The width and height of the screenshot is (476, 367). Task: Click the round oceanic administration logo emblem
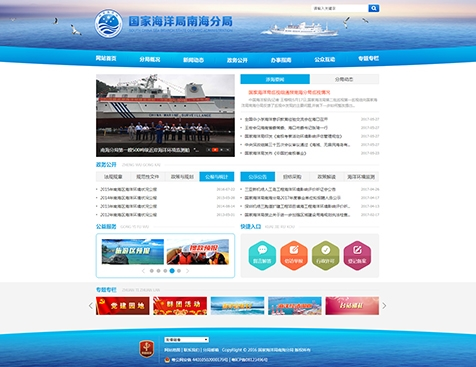click(108, 23)
